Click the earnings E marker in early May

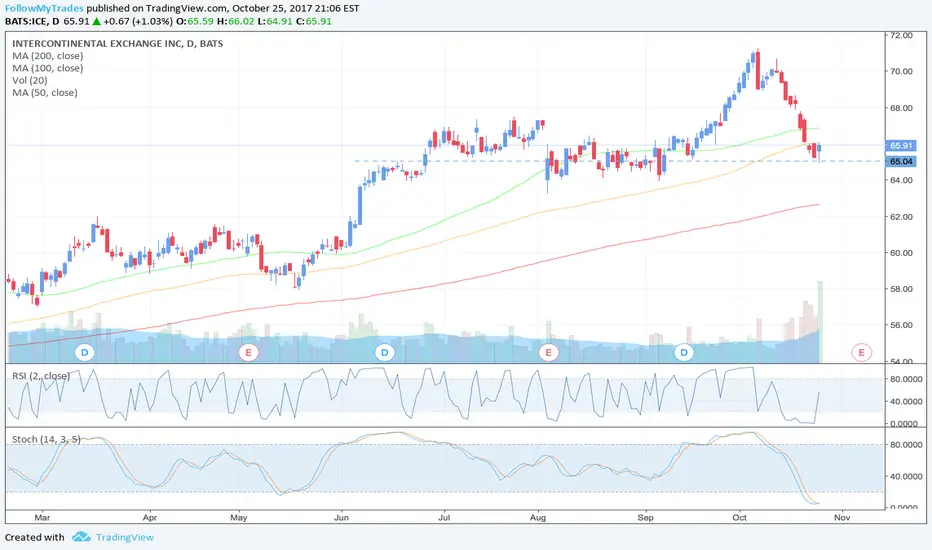pos(248,353)
